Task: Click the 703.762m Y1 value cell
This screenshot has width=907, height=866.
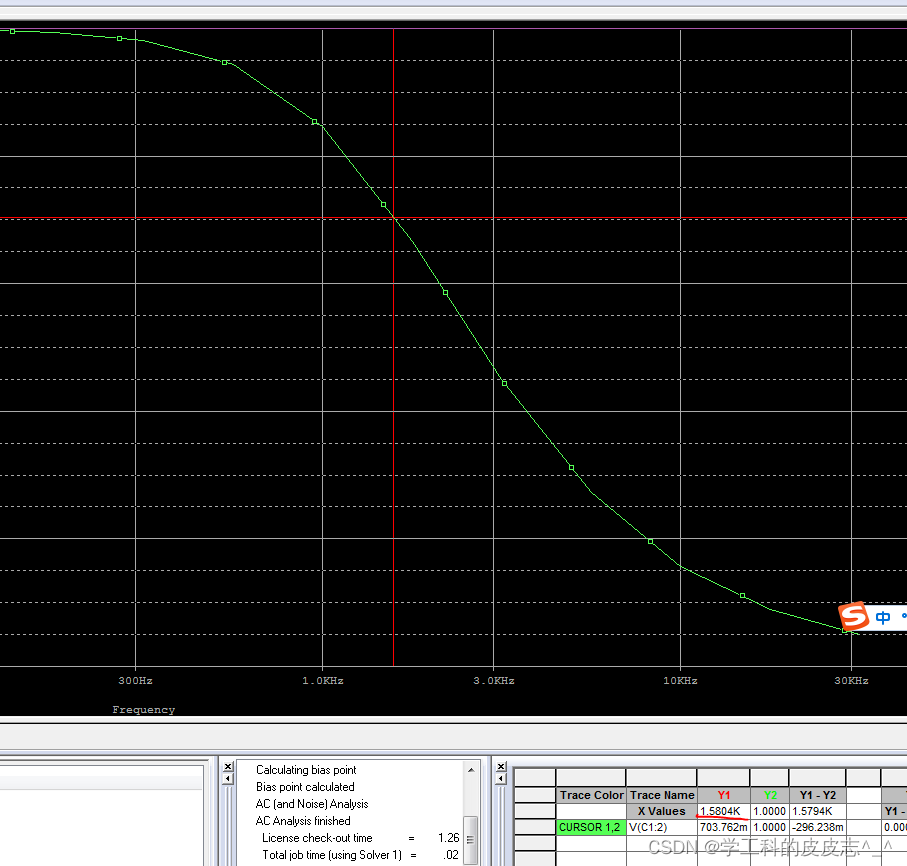Action: [723, 827]
